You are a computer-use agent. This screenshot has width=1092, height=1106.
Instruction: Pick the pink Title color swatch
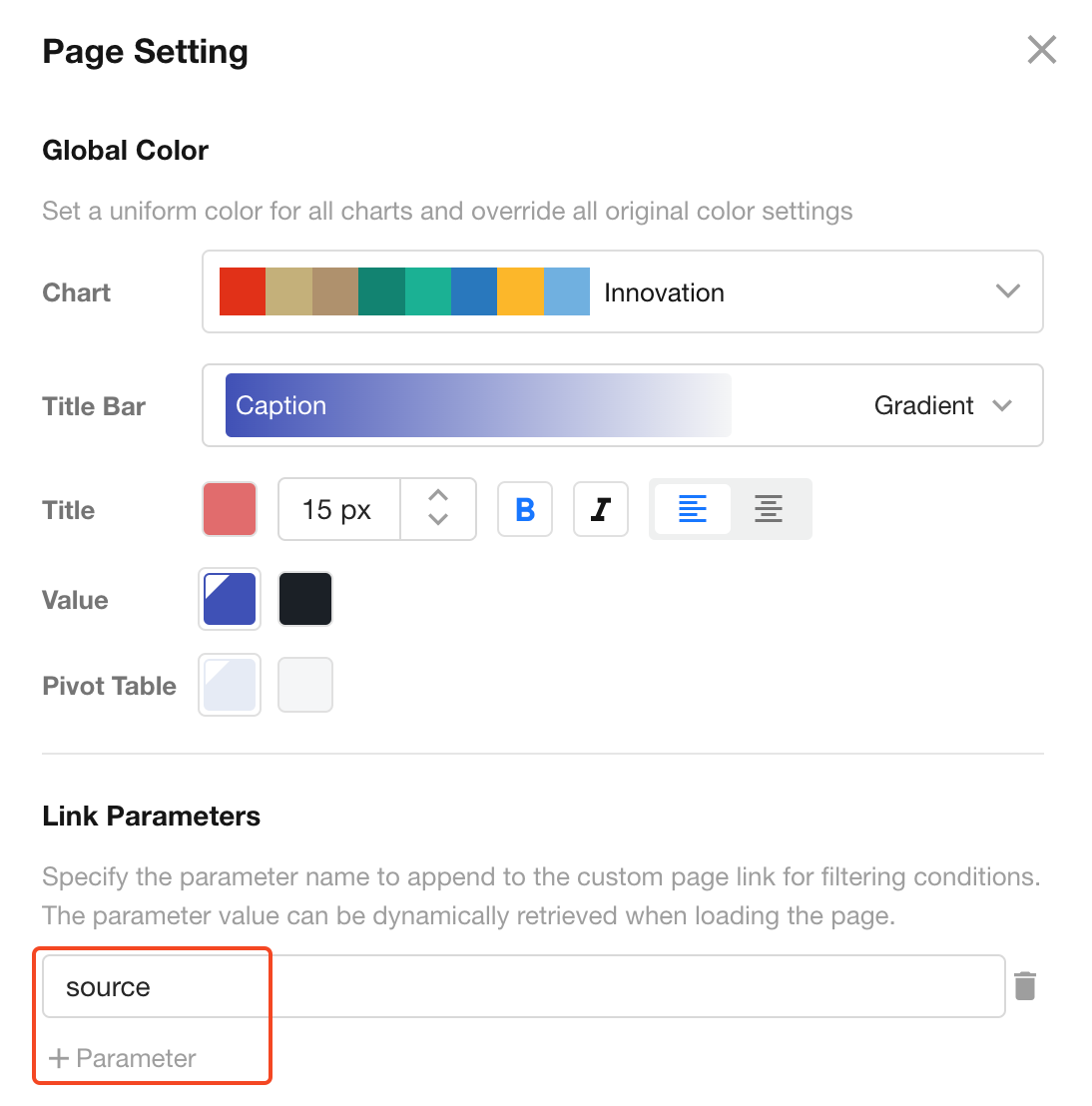coord(230,509)
